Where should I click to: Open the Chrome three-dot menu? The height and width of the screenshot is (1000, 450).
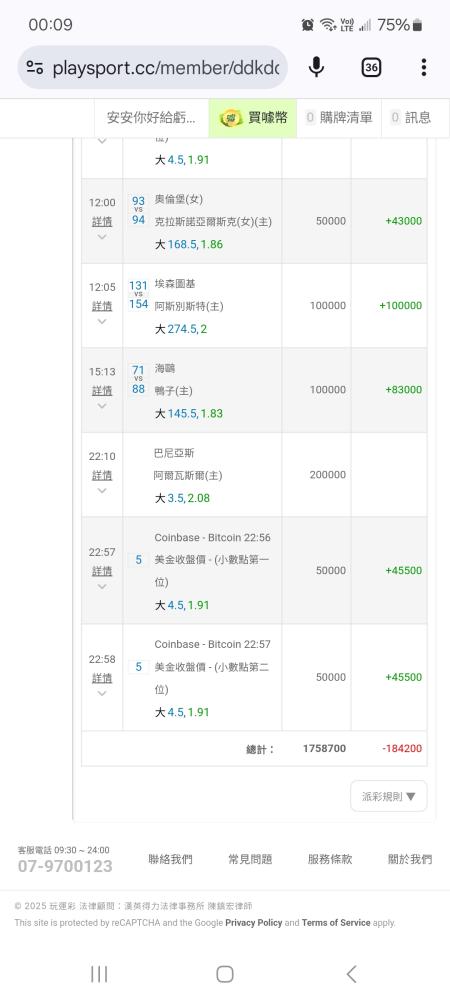[423, 67]
